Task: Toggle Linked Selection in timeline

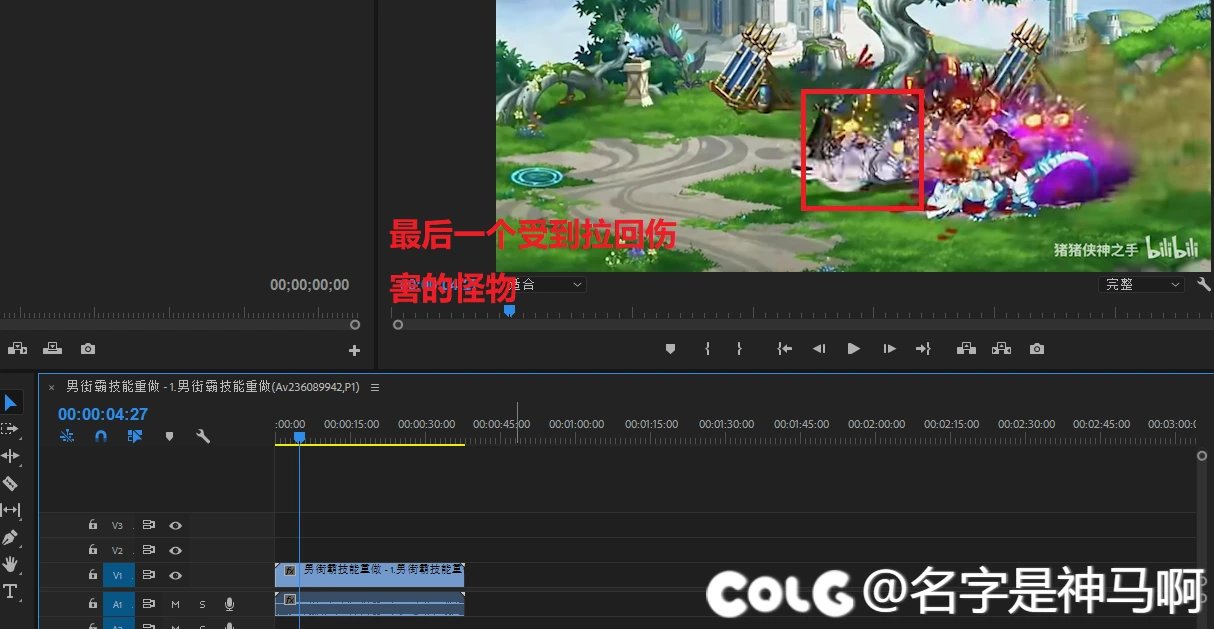Action: point(135,436)
